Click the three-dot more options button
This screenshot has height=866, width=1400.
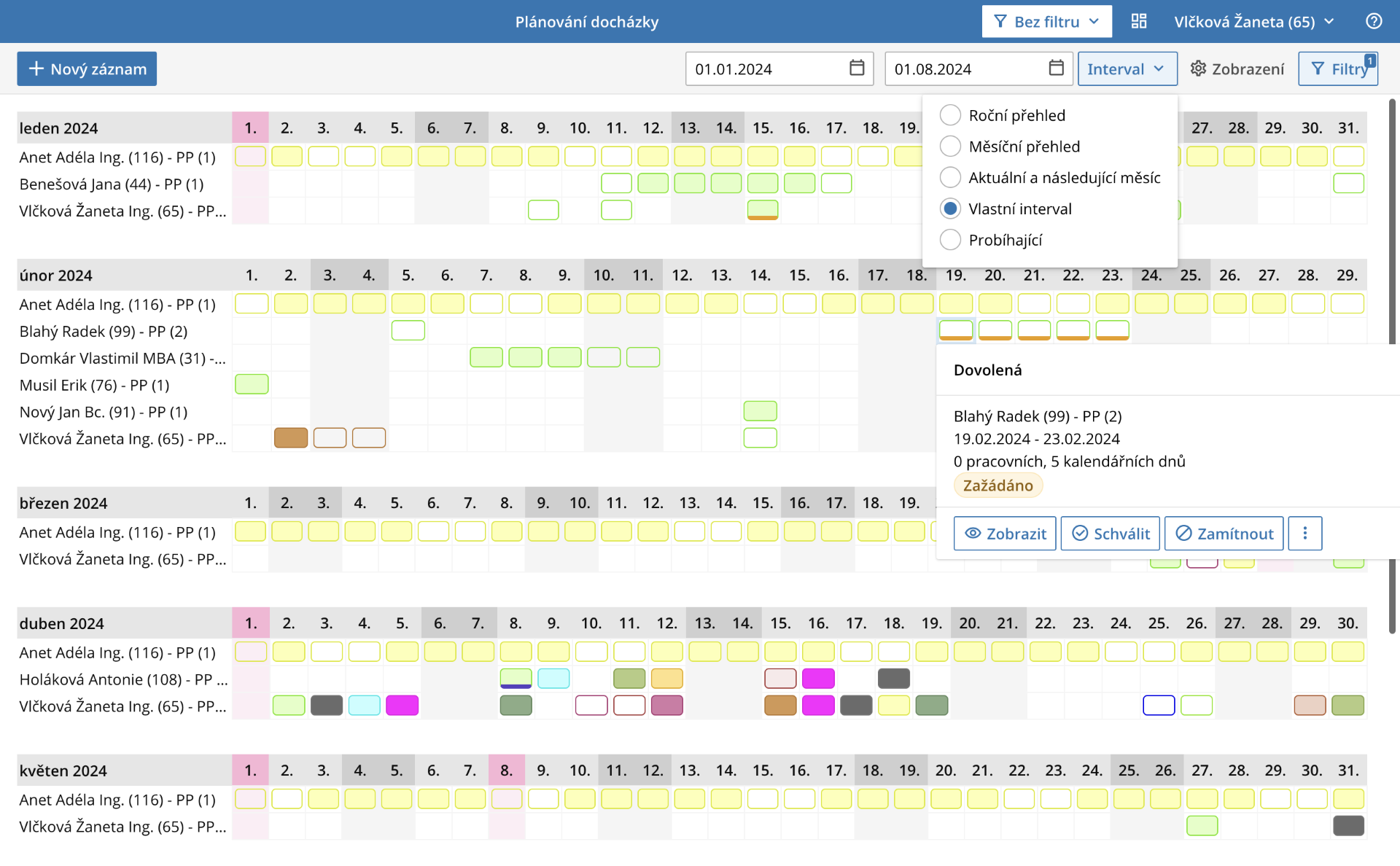pyautogui.click(x=1305, y=534)
